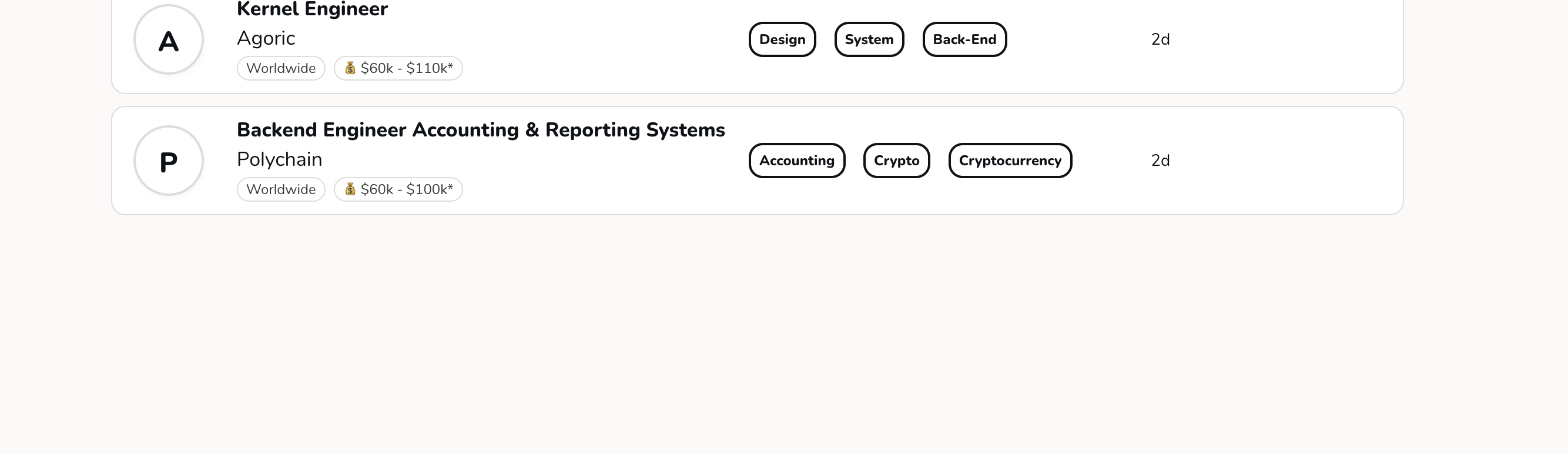Image resolution: width=1568 pixels, height=454 pixels.
Task: Visit the Agoric company name link
Action: tap(266, 38)
